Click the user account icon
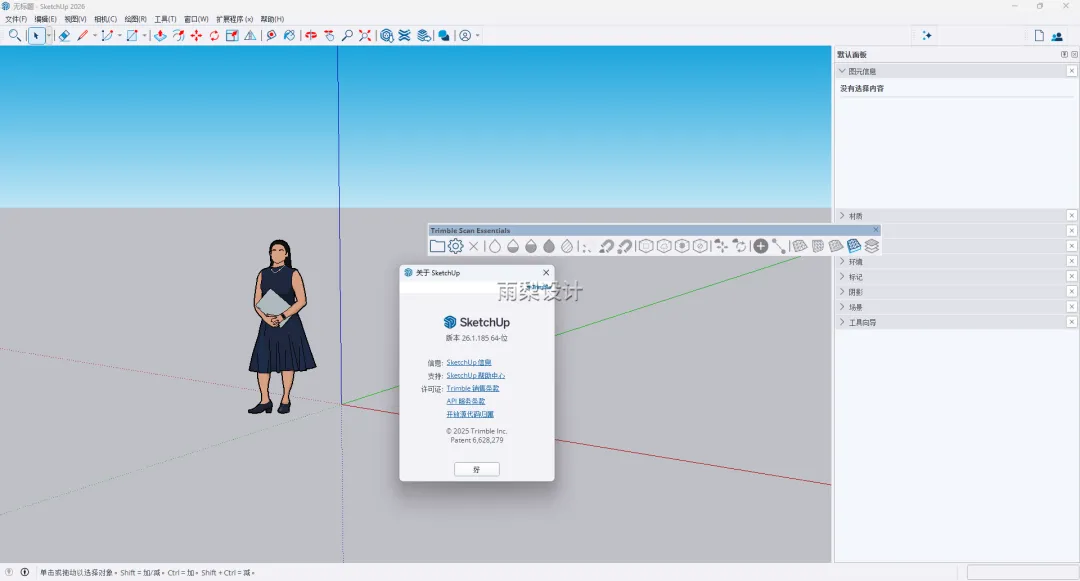Image resolution: width=1080 pixels, height=581 pixels. 466,35
